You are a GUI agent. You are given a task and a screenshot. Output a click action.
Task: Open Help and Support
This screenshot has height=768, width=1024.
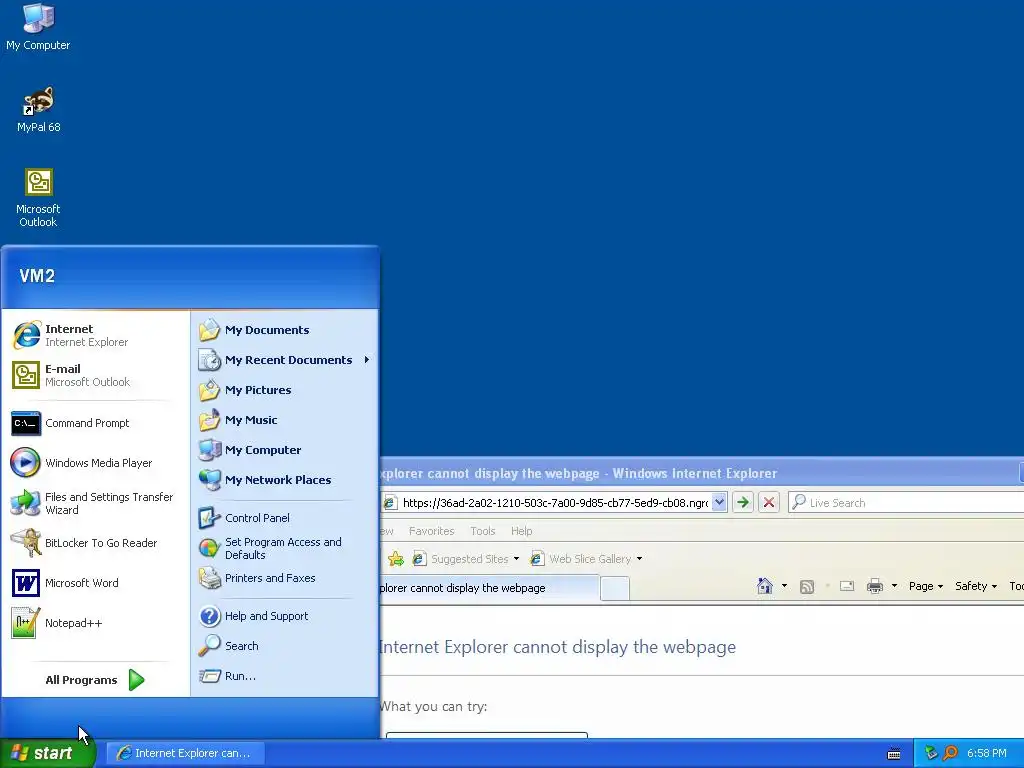pos(284,616)
